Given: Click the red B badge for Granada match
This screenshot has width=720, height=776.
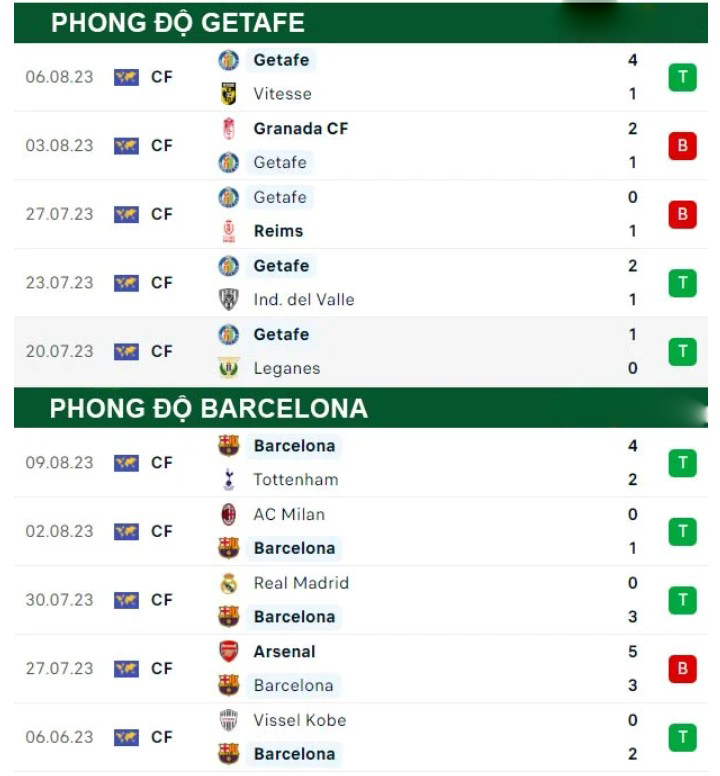Looking at the screenshot, I should [x=682, y=145].
